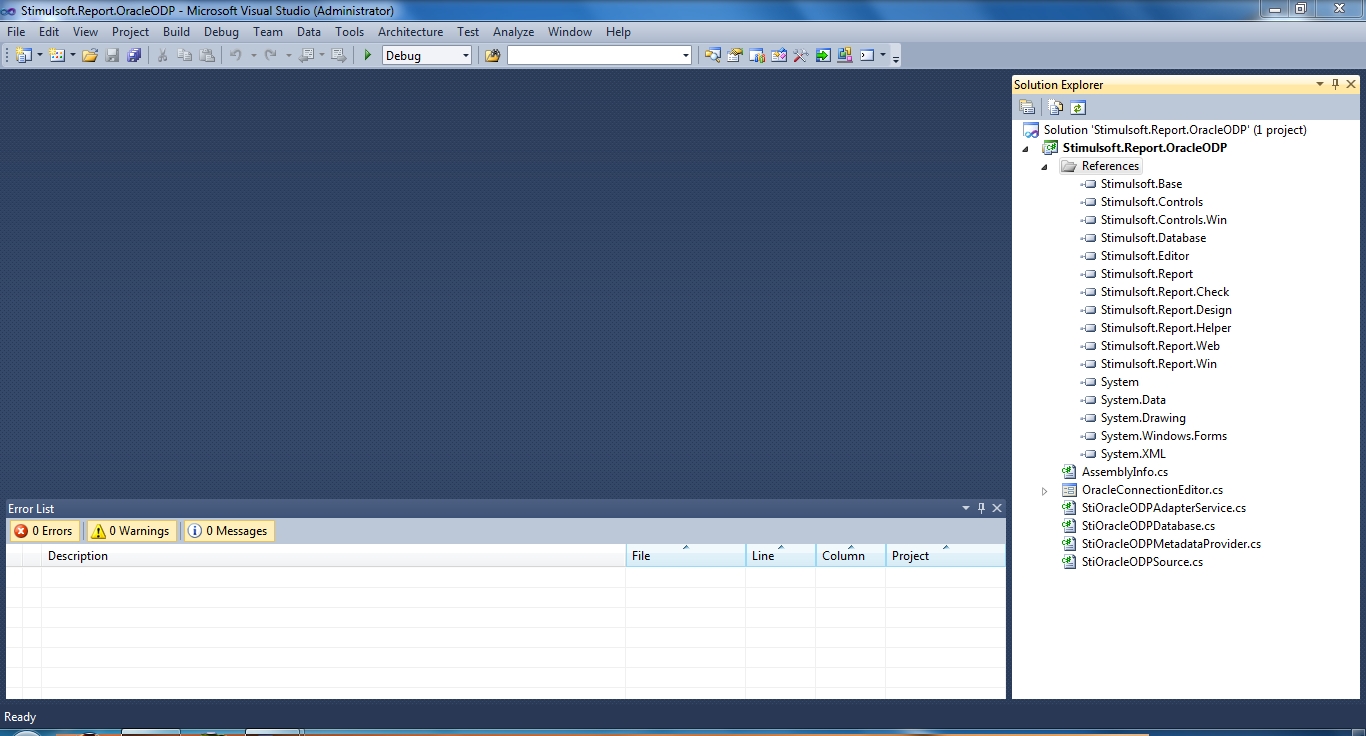The image size is (1366, 736).
Task: Sort Error List by File column
Action: [x=686, y=556]
